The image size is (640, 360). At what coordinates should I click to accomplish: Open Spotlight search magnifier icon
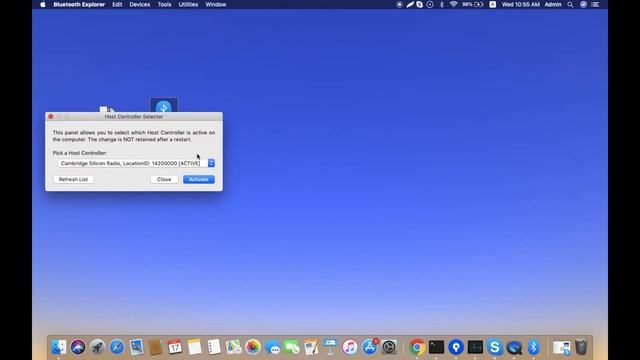[x=570, y=4]
